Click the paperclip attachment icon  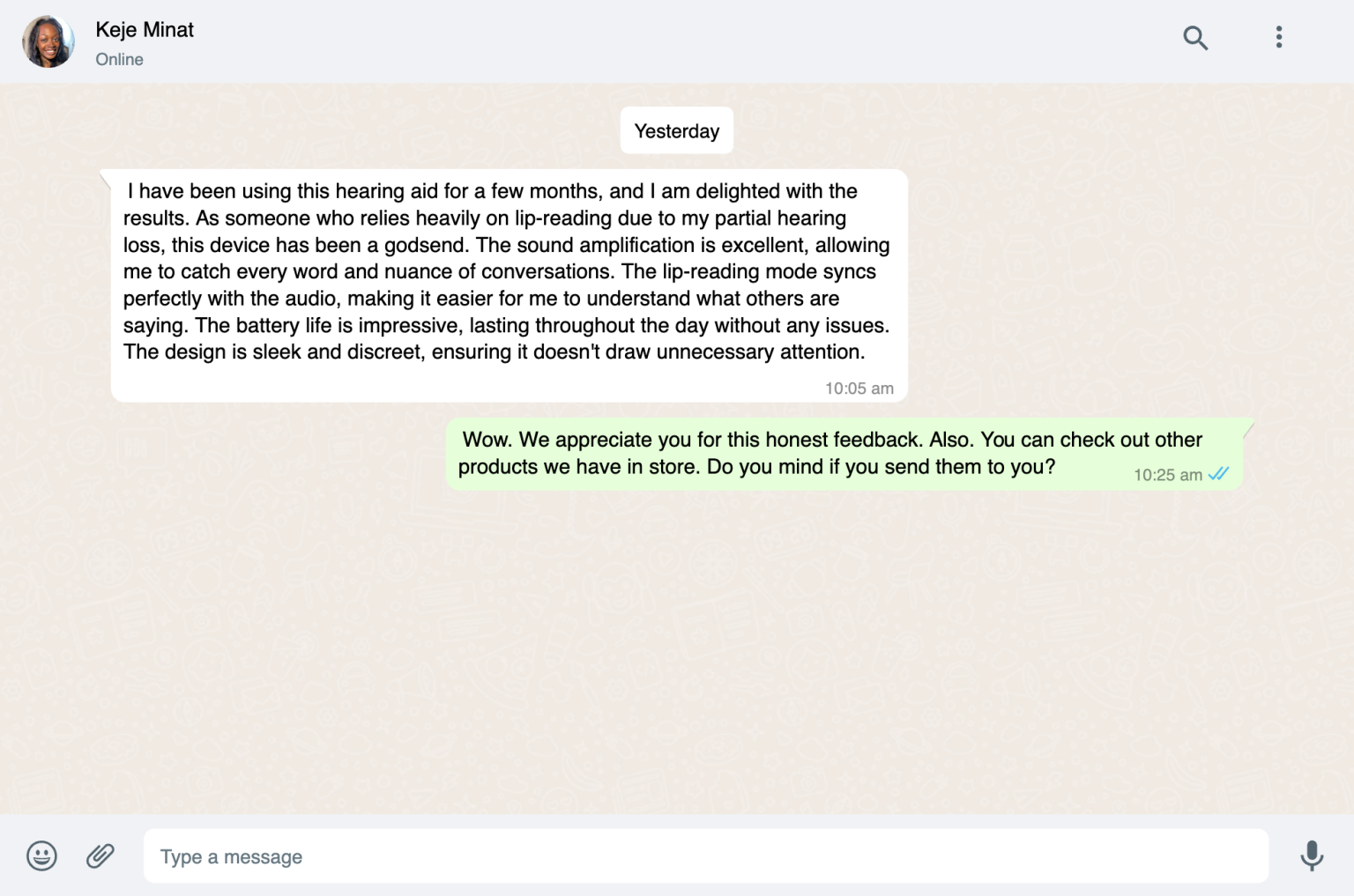click(100, 855)
